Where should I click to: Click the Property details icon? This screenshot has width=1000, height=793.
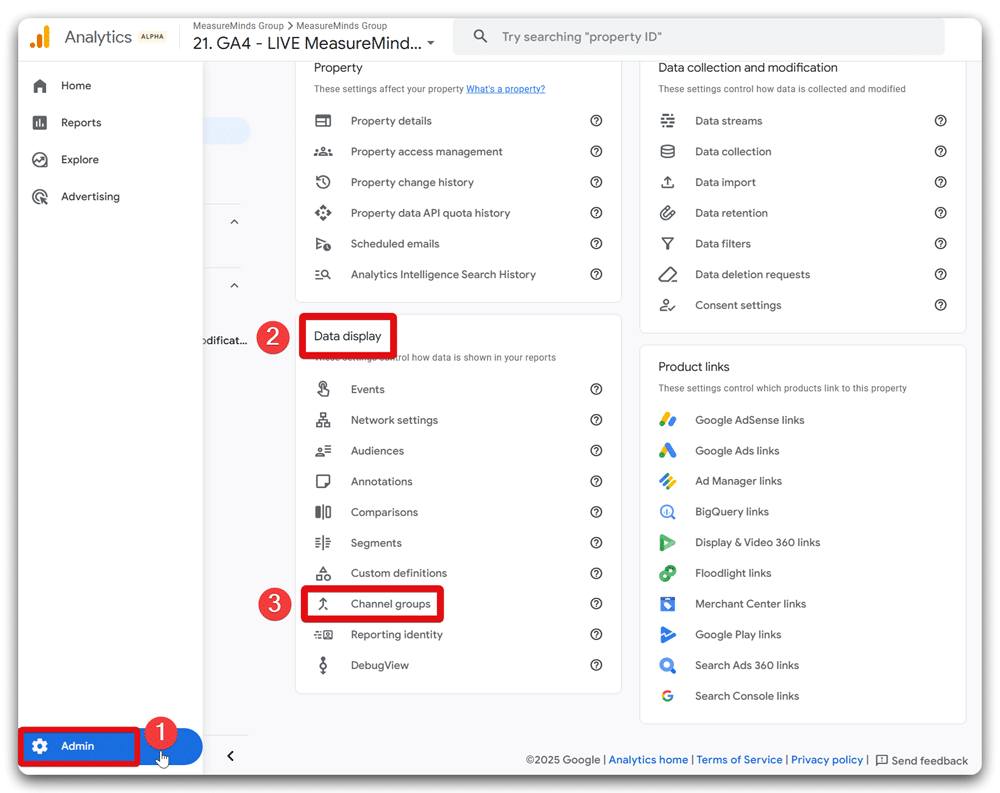(x=323, y=121)
